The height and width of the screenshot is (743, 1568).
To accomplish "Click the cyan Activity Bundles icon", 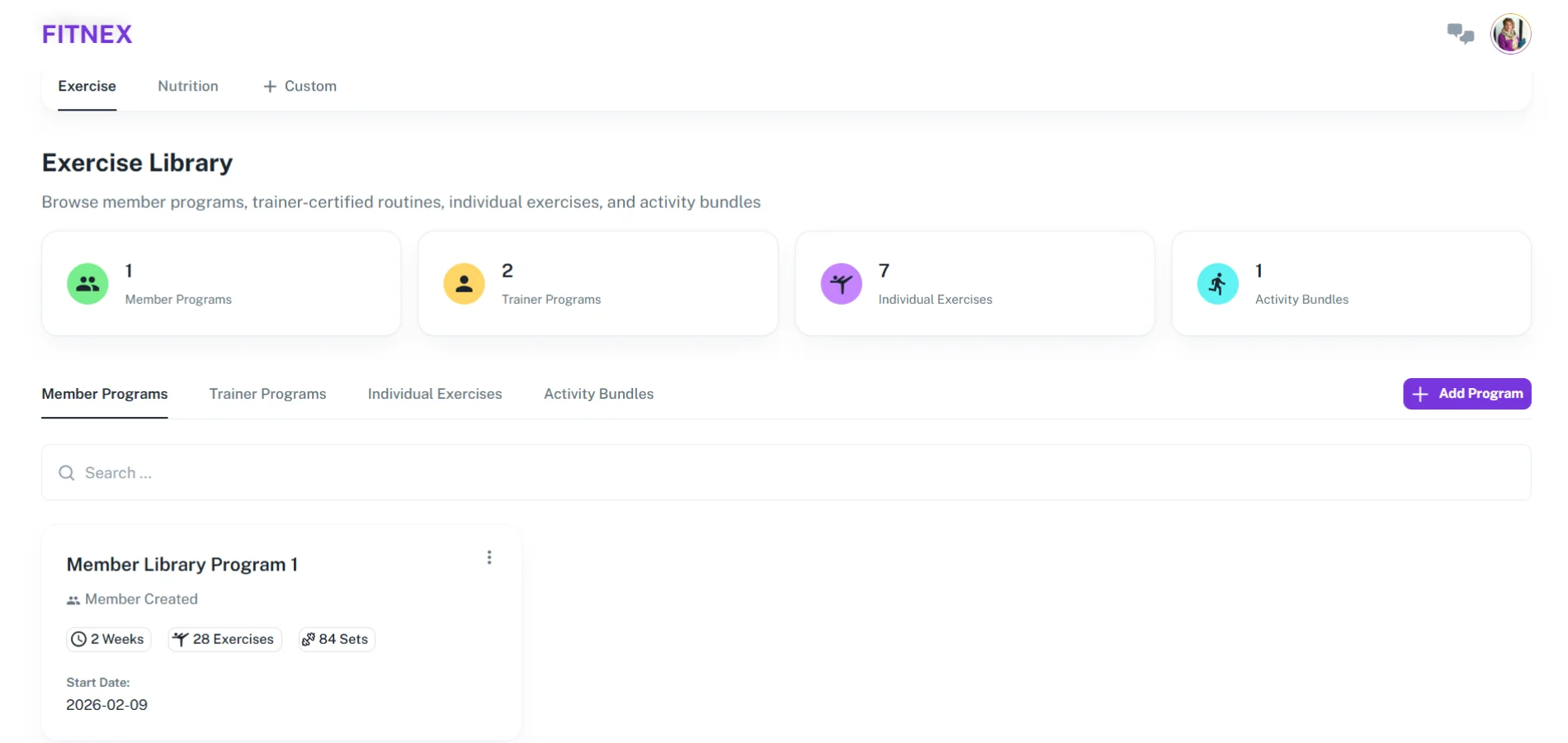I will coord(1217,284).
